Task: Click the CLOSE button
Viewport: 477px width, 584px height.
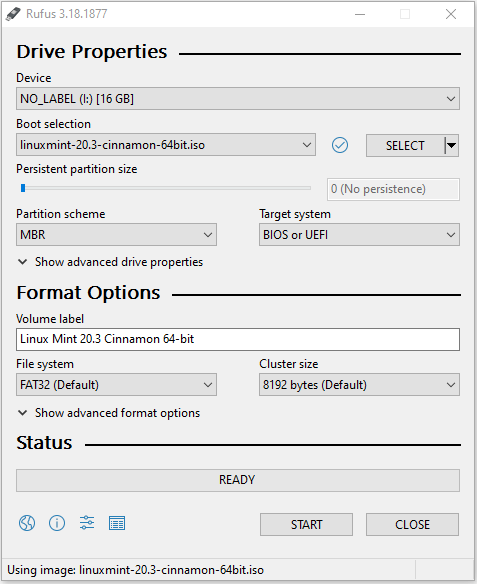Action: [x=412, y=525]
